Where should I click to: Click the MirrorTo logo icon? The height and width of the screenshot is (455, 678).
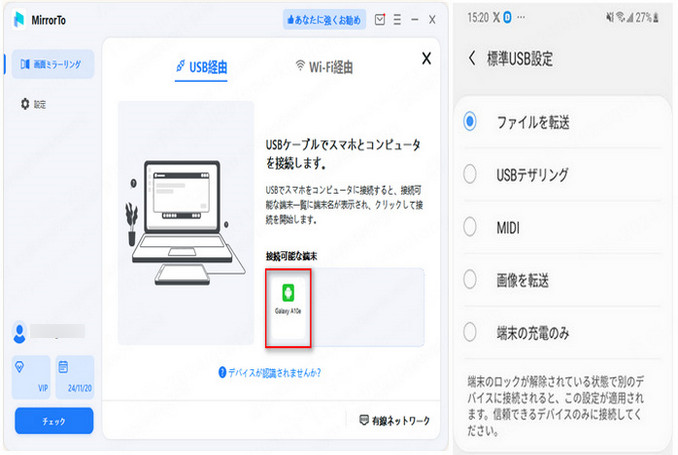(x=19, y=19)
